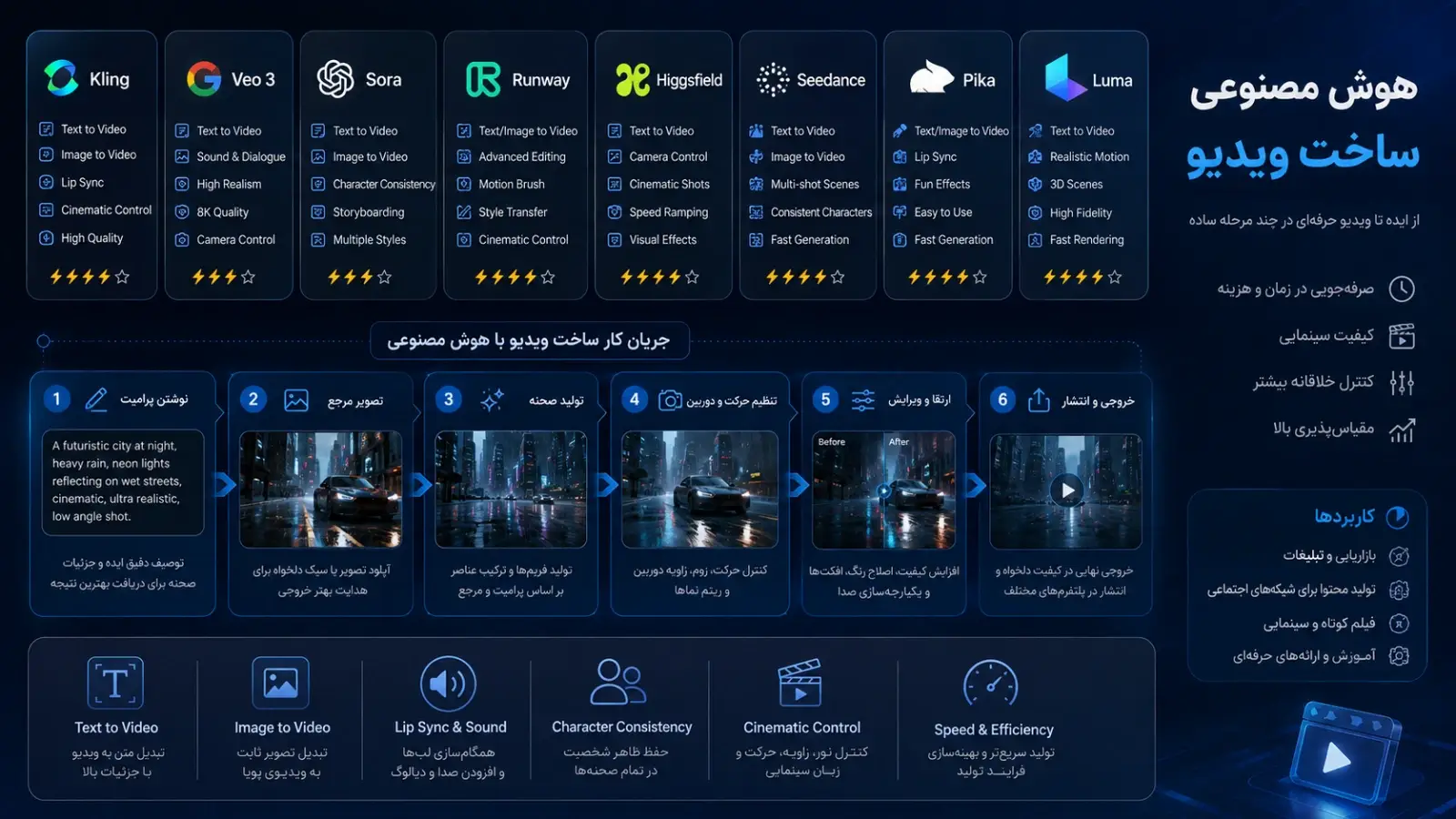
Task: Click the Character Consistency people icon
Action: (618, 682)
